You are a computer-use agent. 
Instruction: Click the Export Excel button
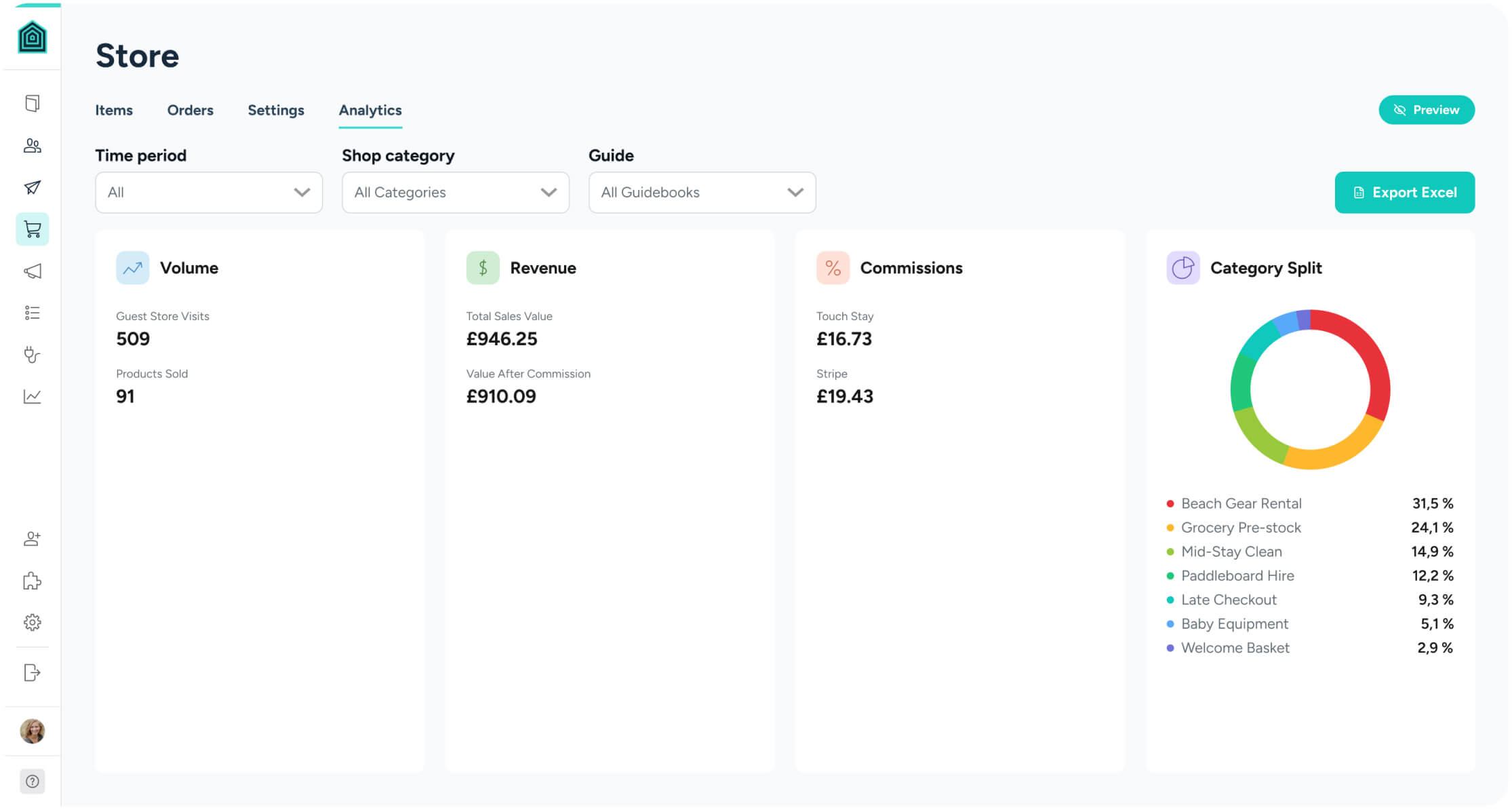click(1405, 193)
